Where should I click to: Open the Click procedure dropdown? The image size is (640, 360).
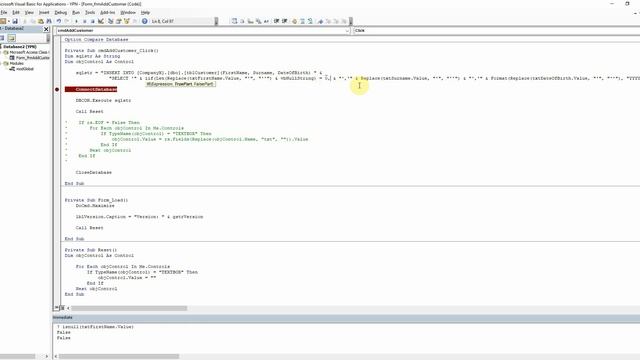point(496,31)
